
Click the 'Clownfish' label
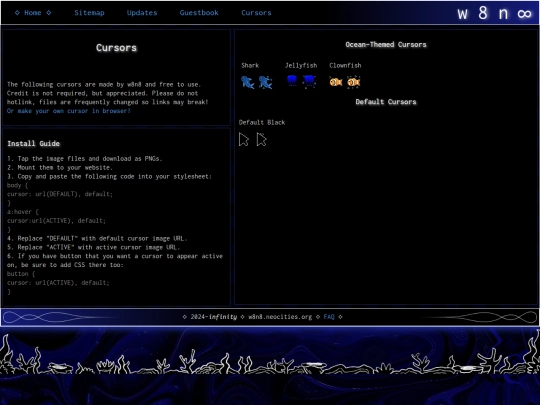coord(345,65)
